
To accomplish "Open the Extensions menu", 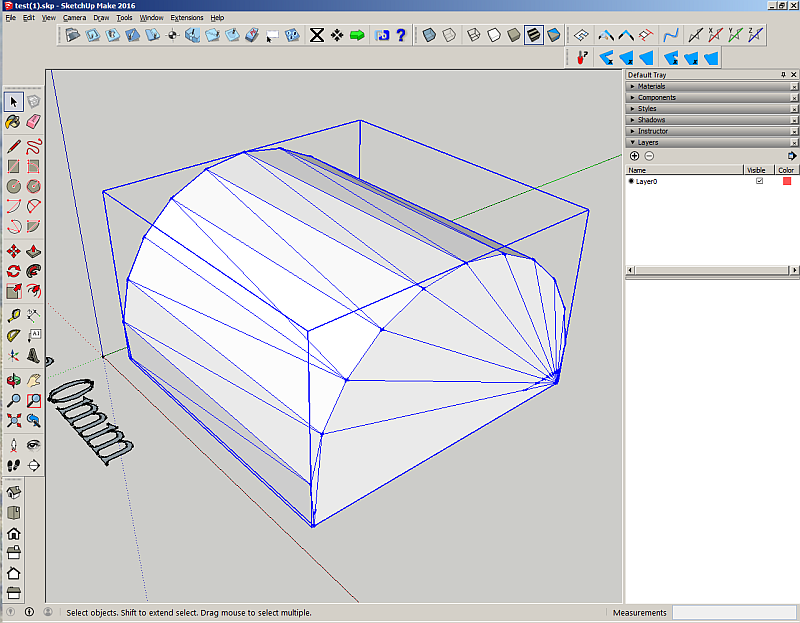I will pyautogui.click(x=186, y=18).
